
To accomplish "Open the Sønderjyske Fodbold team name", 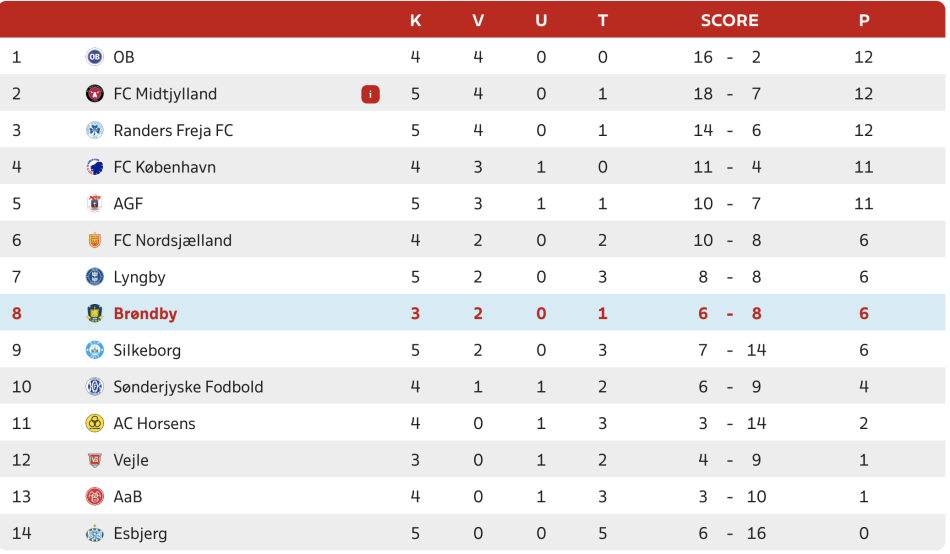I will 188,387.
